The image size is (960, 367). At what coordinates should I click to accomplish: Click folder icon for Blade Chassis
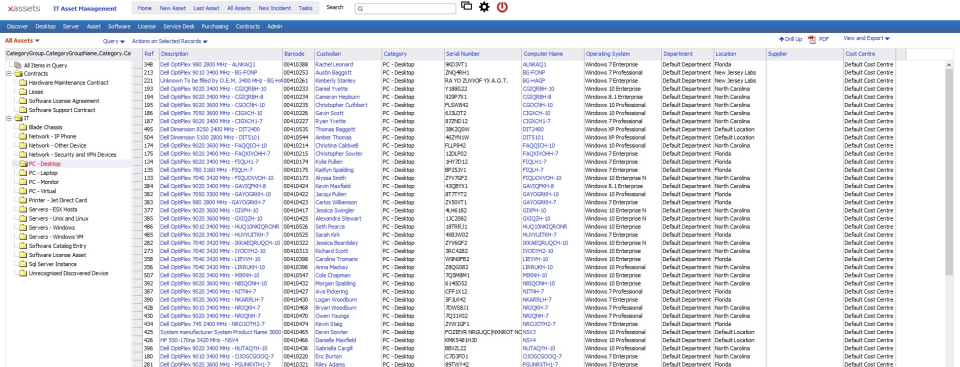tap(23, 127)
